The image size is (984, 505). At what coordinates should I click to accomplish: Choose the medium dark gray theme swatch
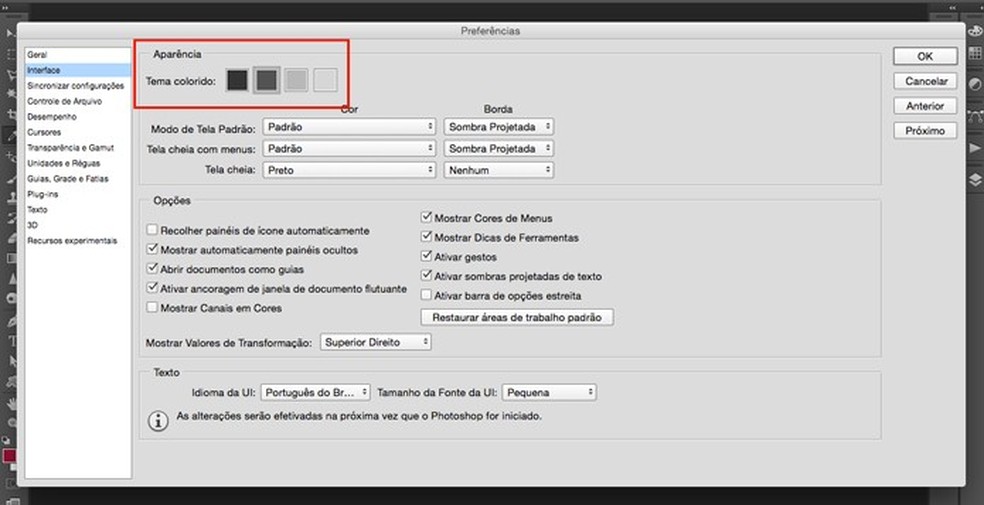[267, 80]
